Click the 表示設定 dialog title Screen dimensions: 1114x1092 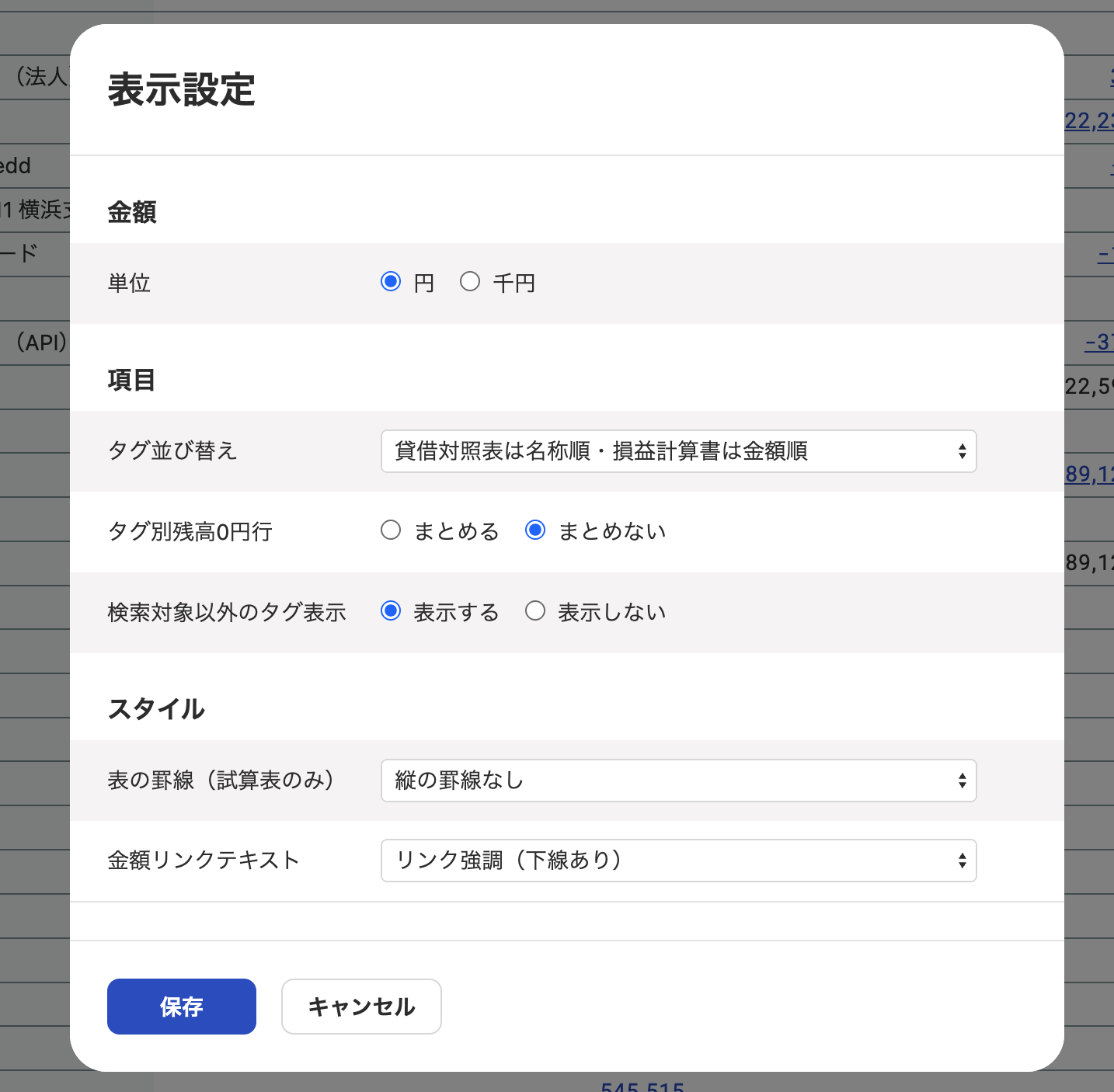(x=182, y=90)
